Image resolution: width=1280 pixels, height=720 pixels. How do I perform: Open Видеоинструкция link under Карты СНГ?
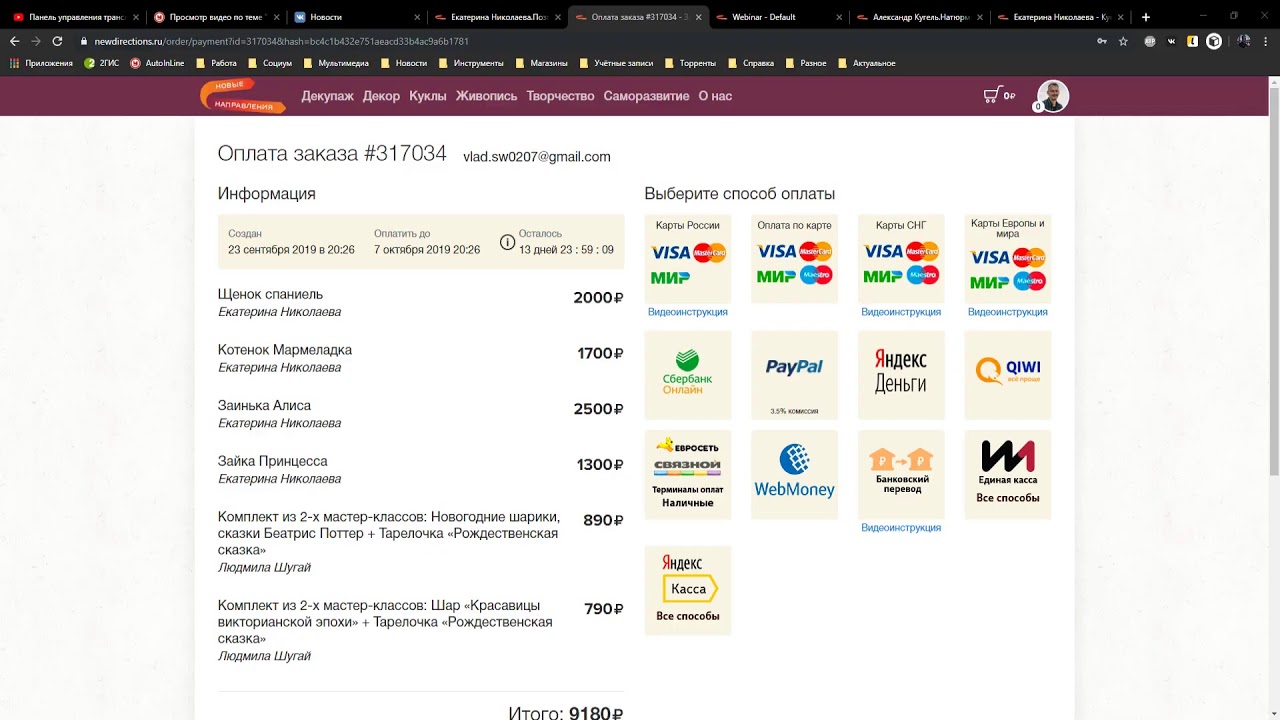point(901,312)
